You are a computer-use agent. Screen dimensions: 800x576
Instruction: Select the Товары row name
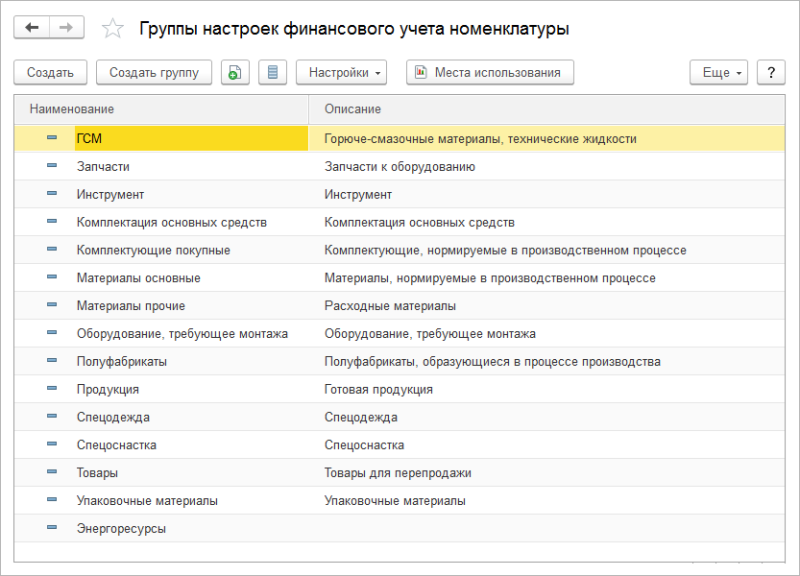pos(97,472)
